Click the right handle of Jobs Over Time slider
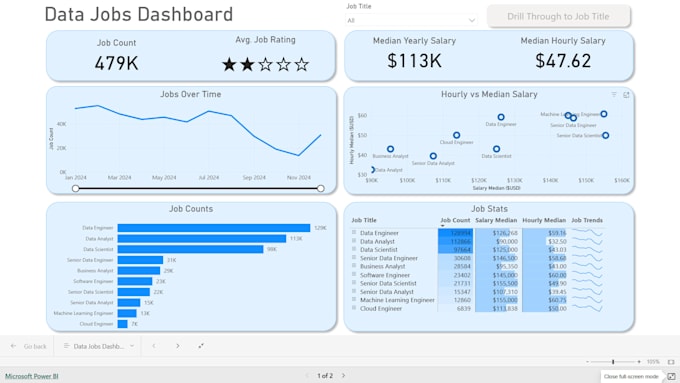The image size is (680, 383). pyautogui.click(x=320, y=188)
